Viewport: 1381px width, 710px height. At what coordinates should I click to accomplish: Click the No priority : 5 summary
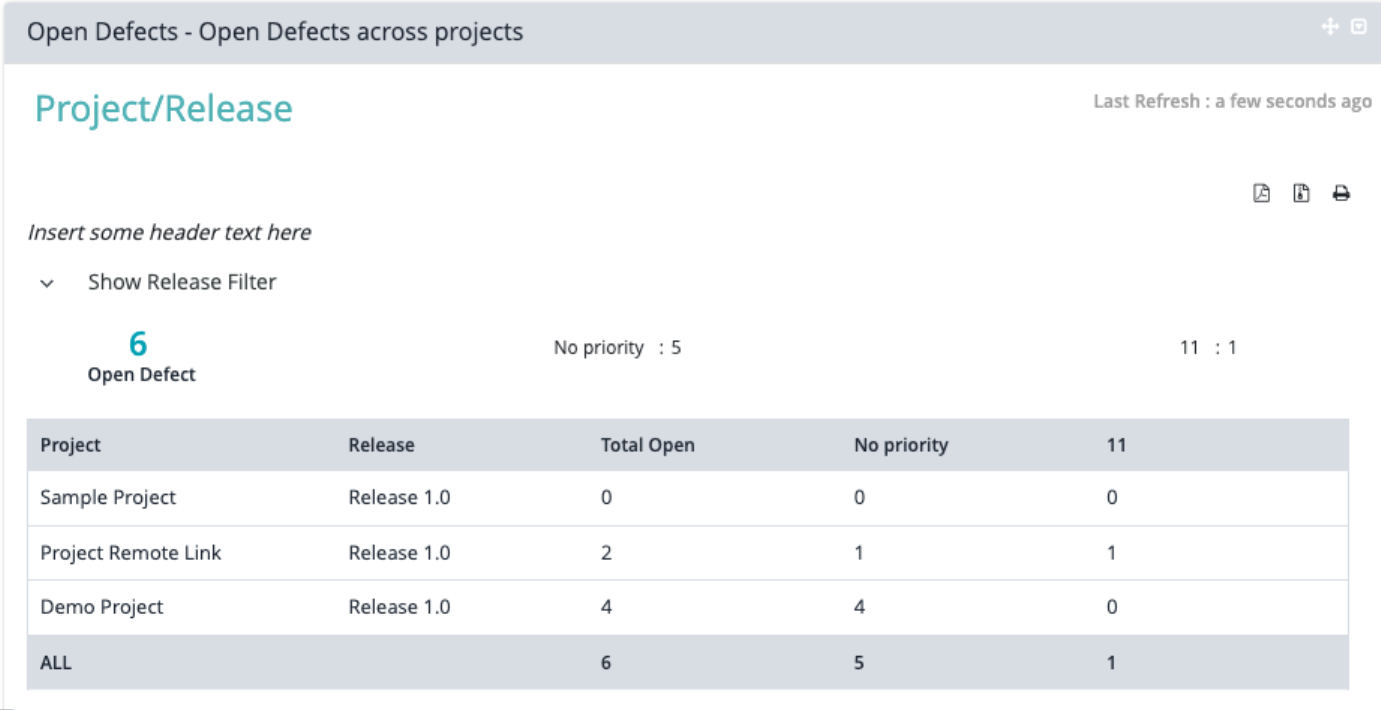pos(617,348)
